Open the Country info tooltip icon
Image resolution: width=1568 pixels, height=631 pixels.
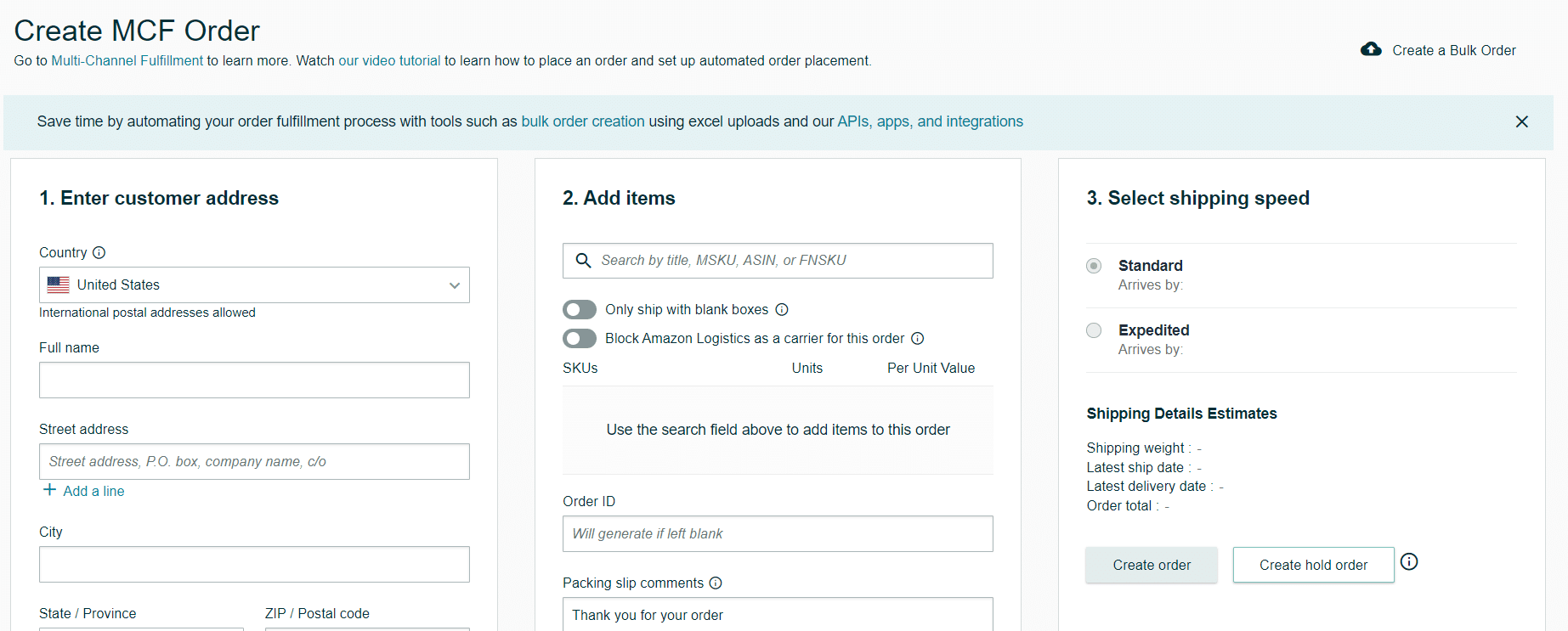[x=99, y=252]
